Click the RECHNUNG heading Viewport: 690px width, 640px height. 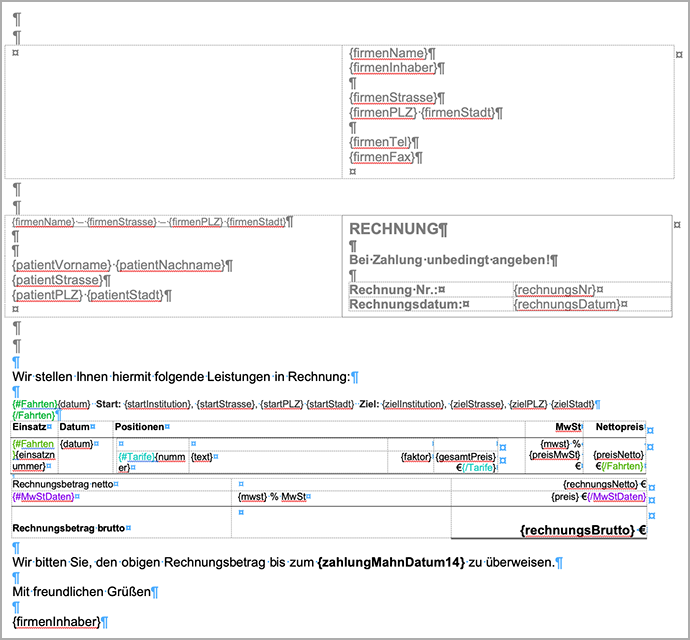394,229
